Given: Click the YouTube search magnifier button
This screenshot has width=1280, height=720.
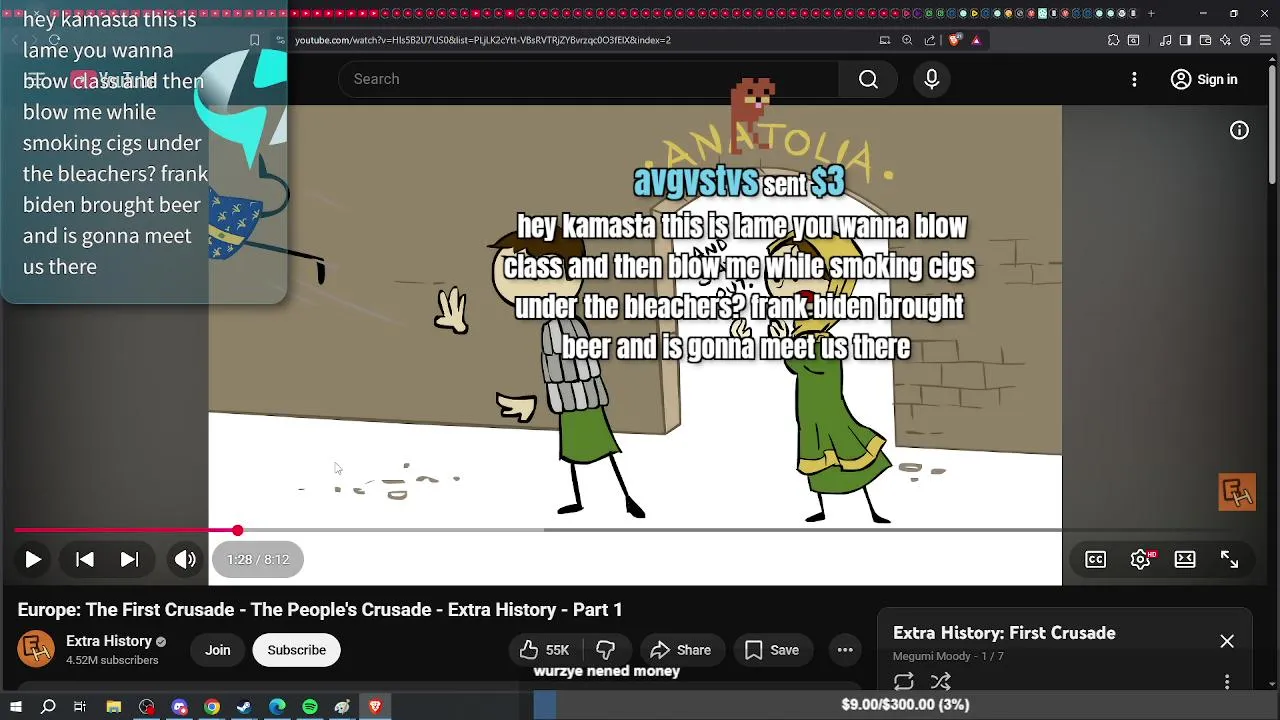Looking at the screenshot, I should click(868, 79).
